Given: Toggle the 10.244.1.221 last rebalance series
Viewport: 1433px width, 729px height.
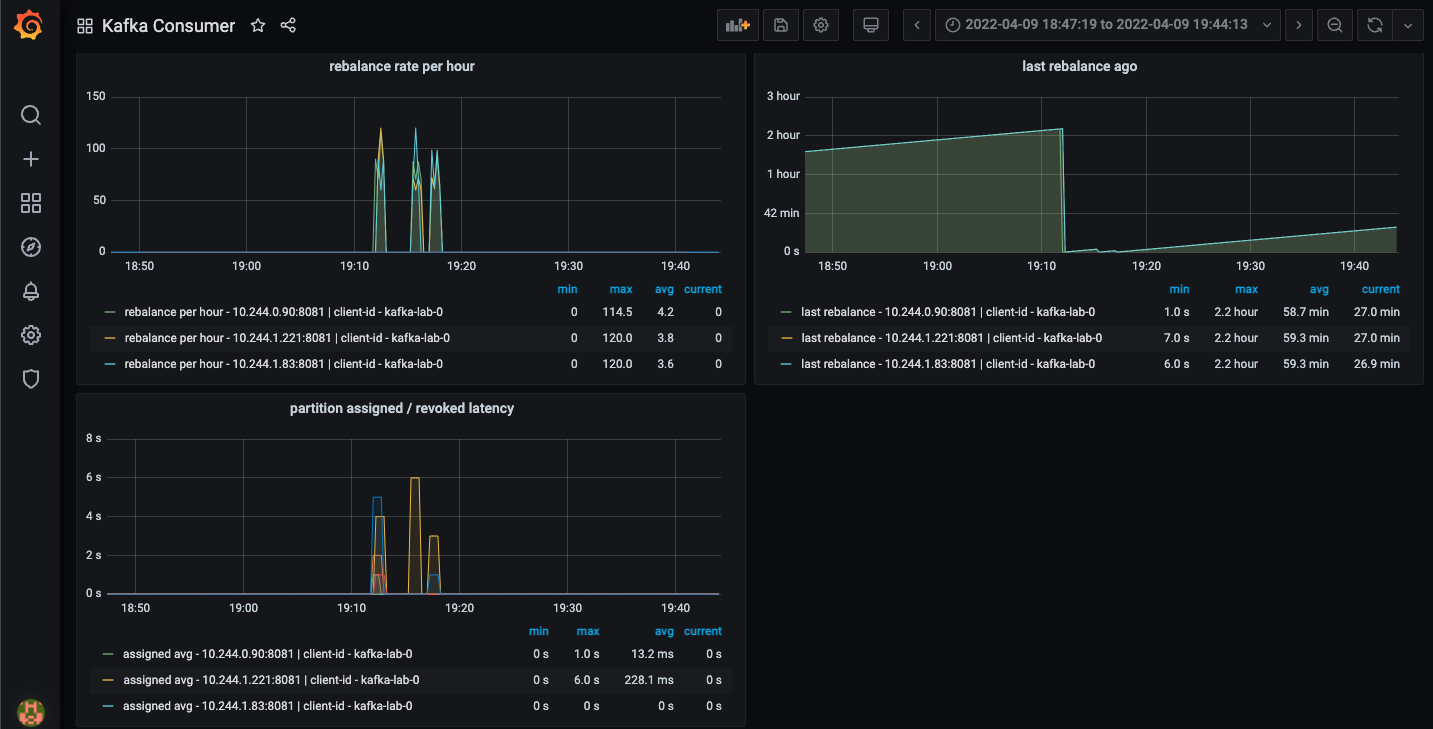Looking at the screenshot, I should (951, 338).
